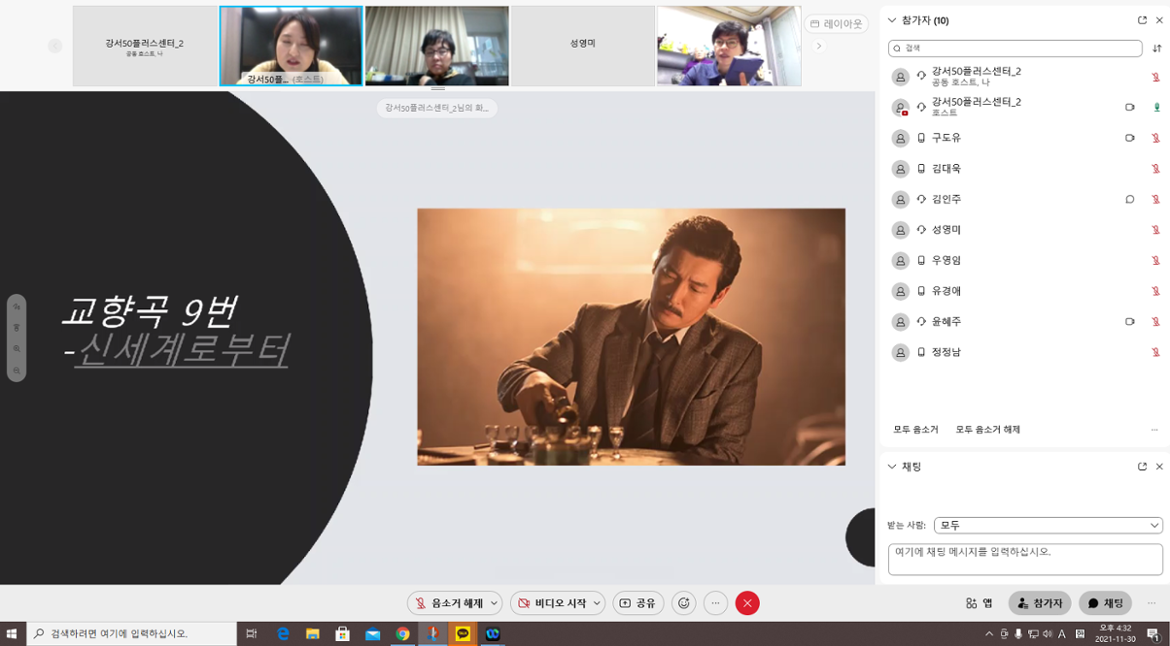Open the reactions emoji button

[x=683, y=603]
